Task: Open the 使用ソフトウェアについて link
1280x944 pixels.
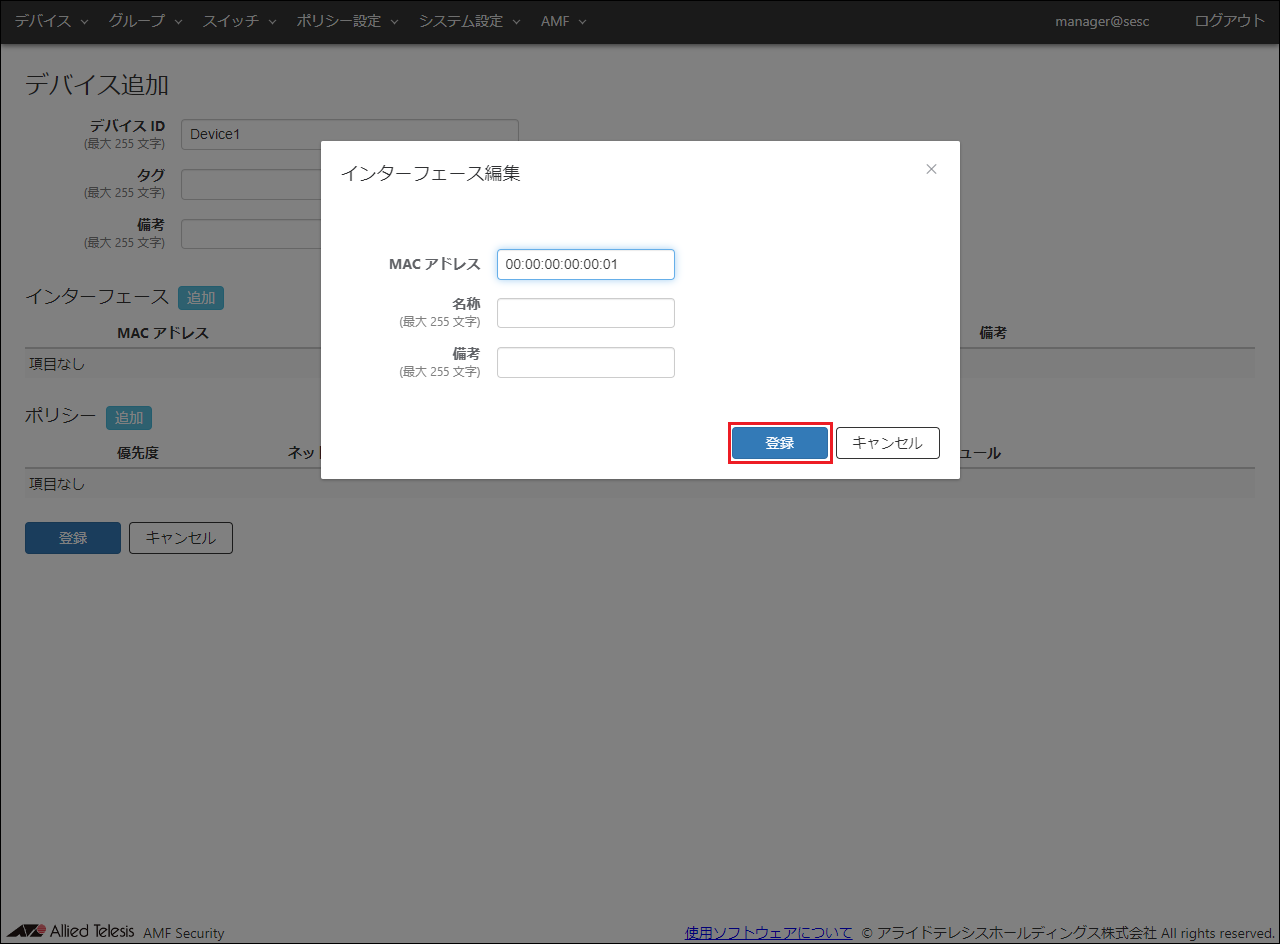Action: coord(768,932)
